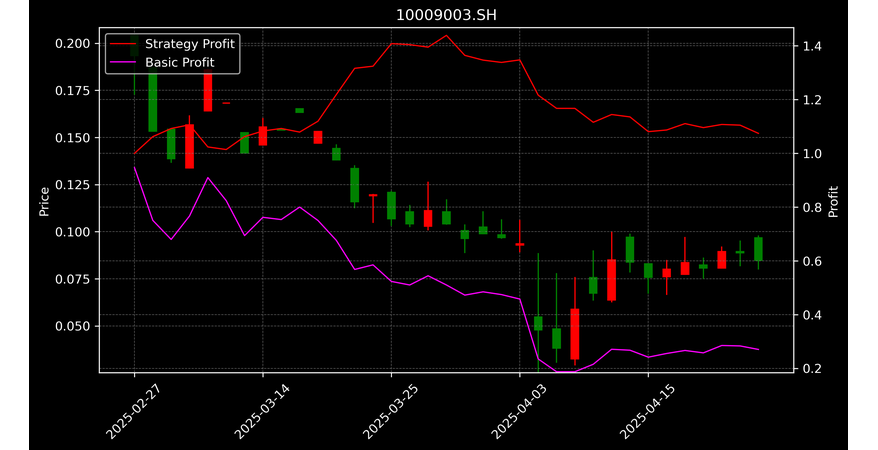Click the 1.0 profit tick label
The image size is (878, 450).
click(811, 153)
